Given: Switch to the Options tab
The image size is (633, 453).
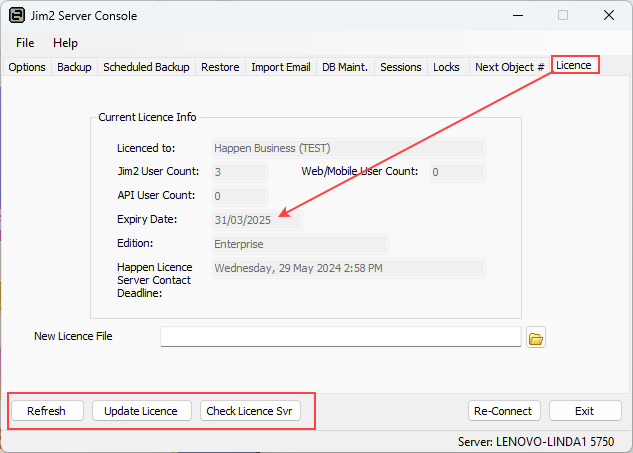Looking at the screenshot, I should coord(27,67).
